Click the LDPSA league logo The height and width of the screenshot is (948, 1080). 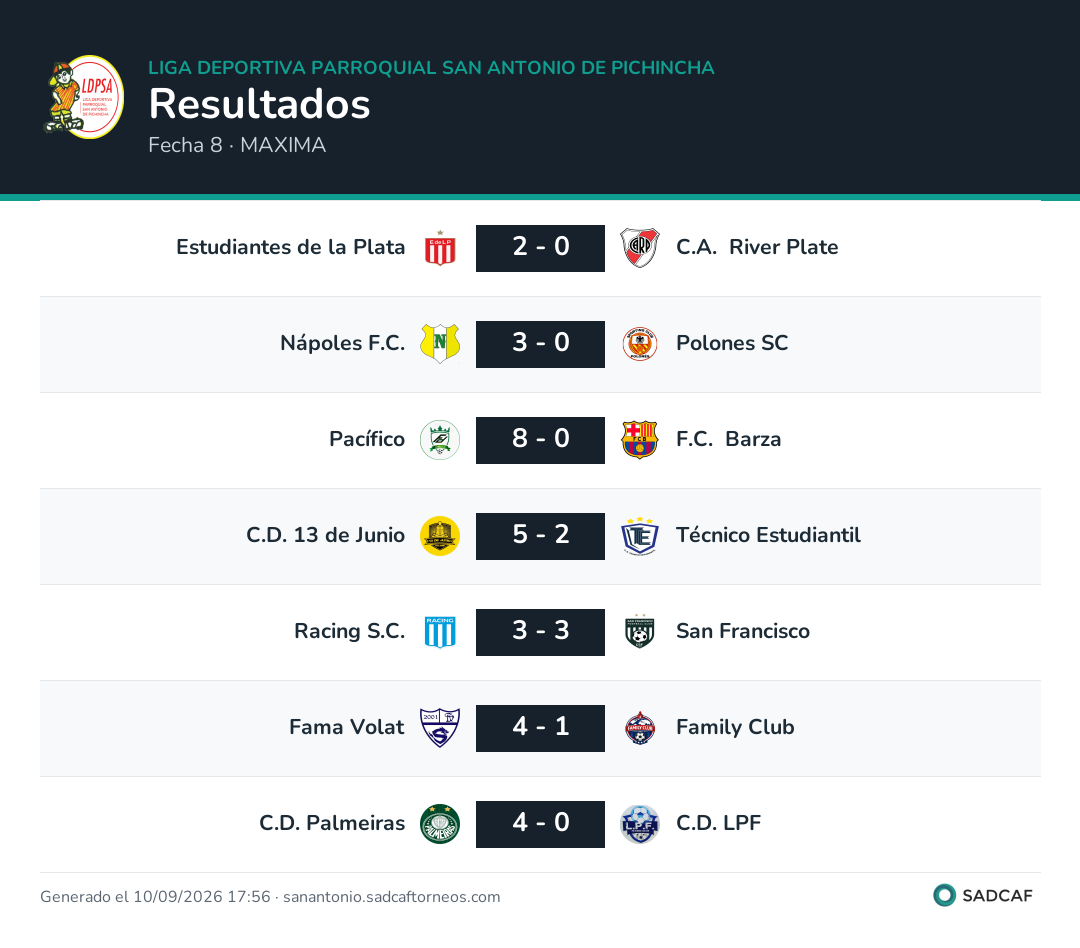(x=83, y=97)
